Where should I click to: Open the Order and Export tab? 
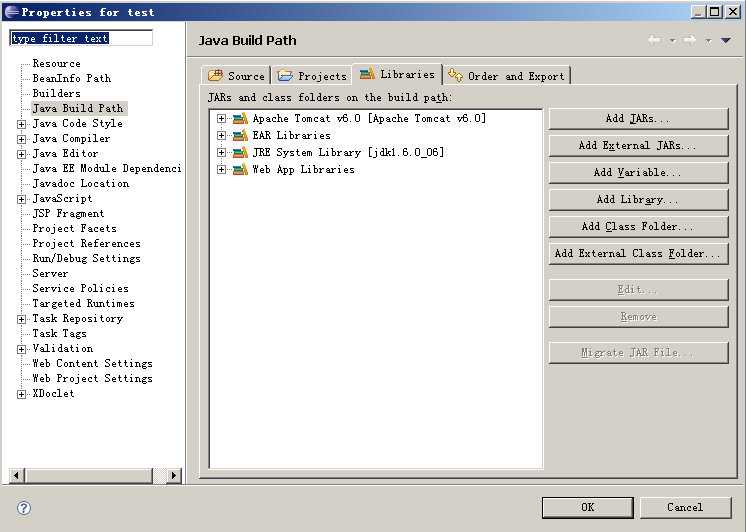point(507,76)
